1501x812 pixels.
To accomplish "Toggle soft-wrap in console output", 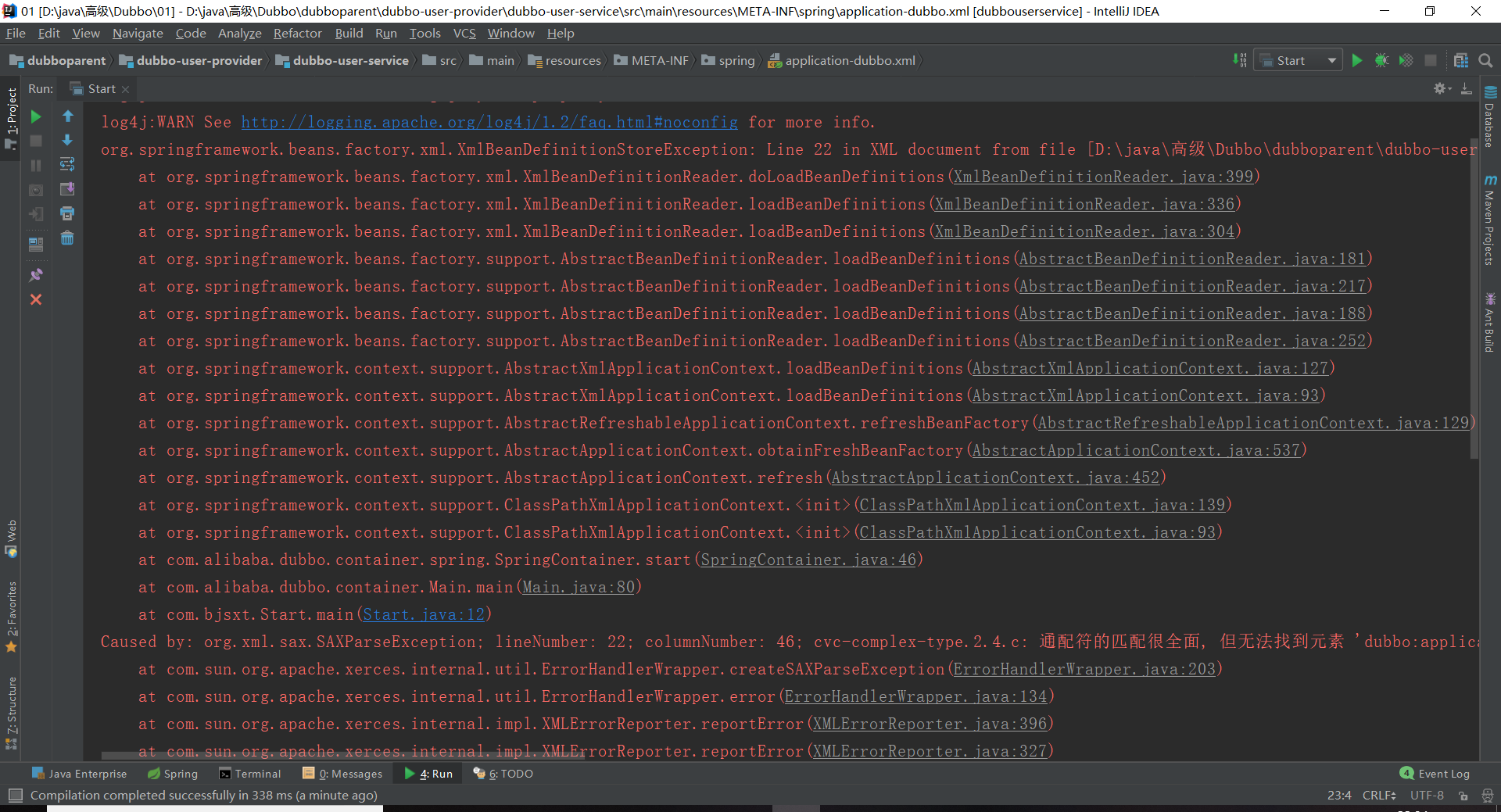I will (67, 165).
